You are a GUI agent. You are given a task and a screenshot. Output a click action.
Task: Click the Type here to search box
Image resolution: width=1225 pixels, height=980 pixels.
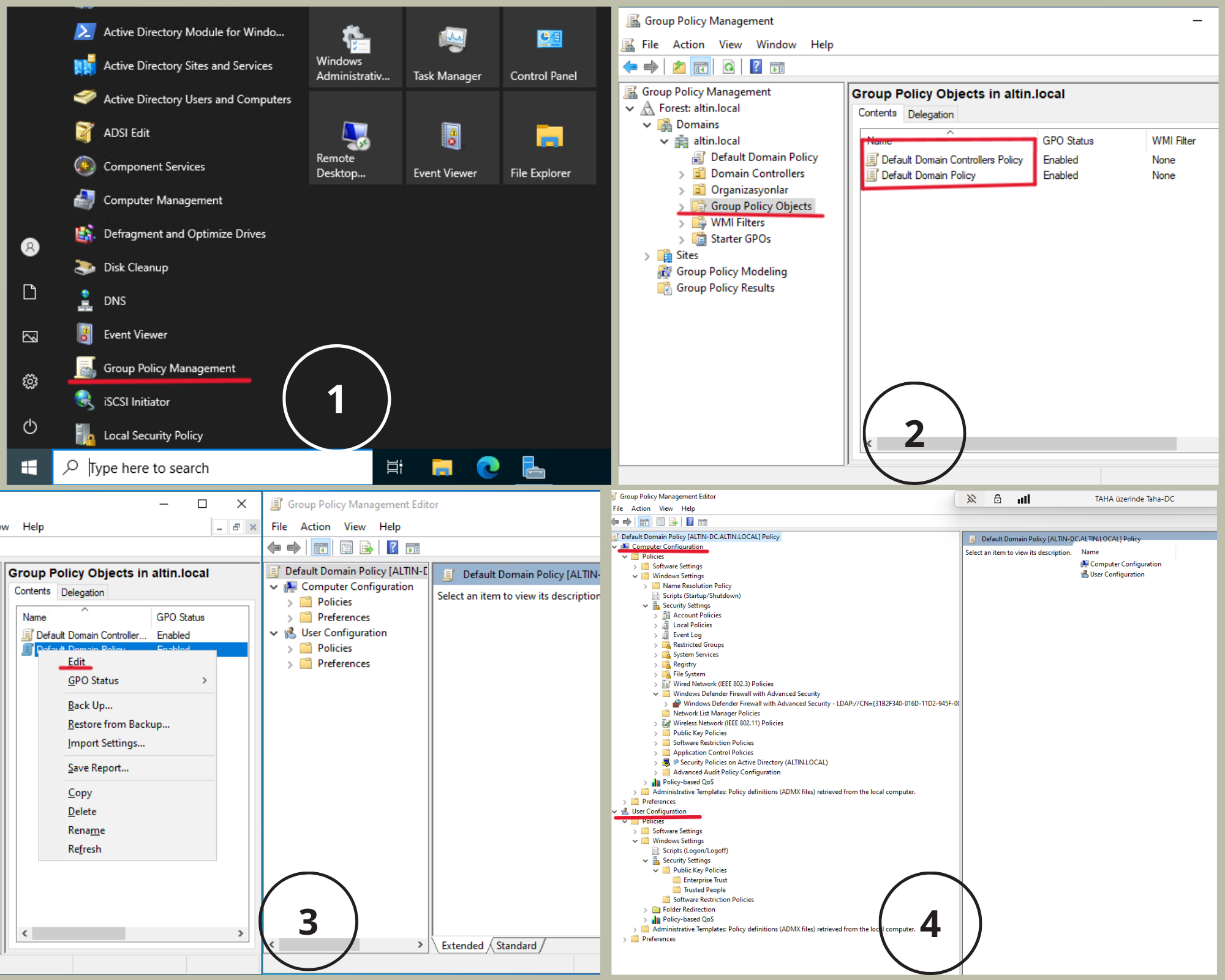coord(212,468)
